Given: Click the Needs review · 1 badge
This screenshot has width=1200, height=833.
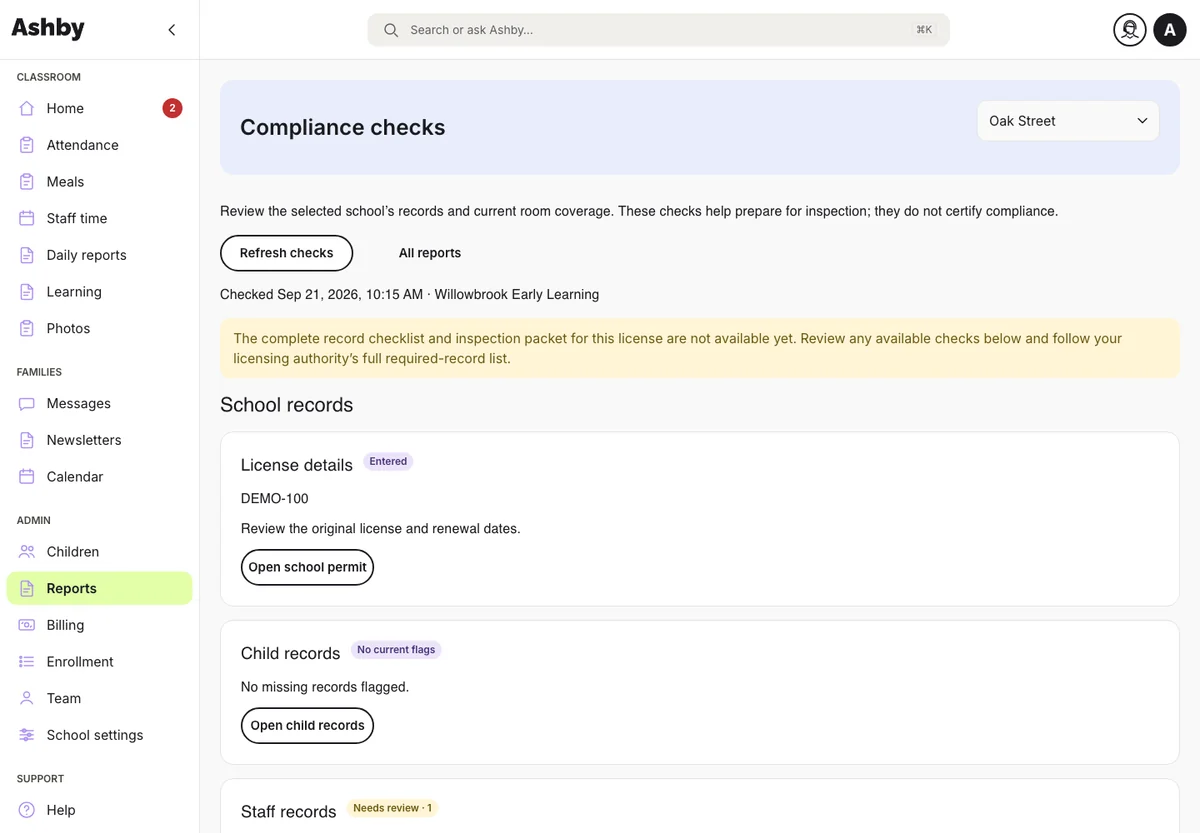Looking at the screenshot, I should (x=392, y=808).
